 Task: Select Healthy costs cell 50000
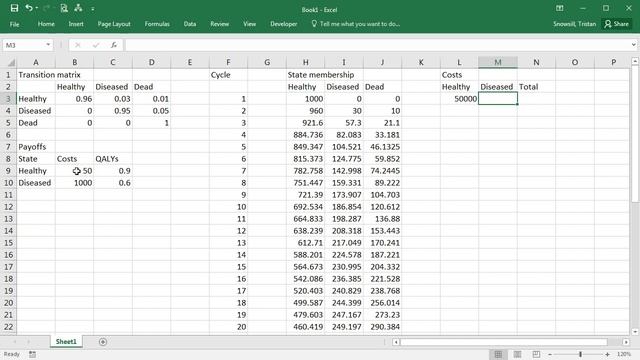point(459,99)
